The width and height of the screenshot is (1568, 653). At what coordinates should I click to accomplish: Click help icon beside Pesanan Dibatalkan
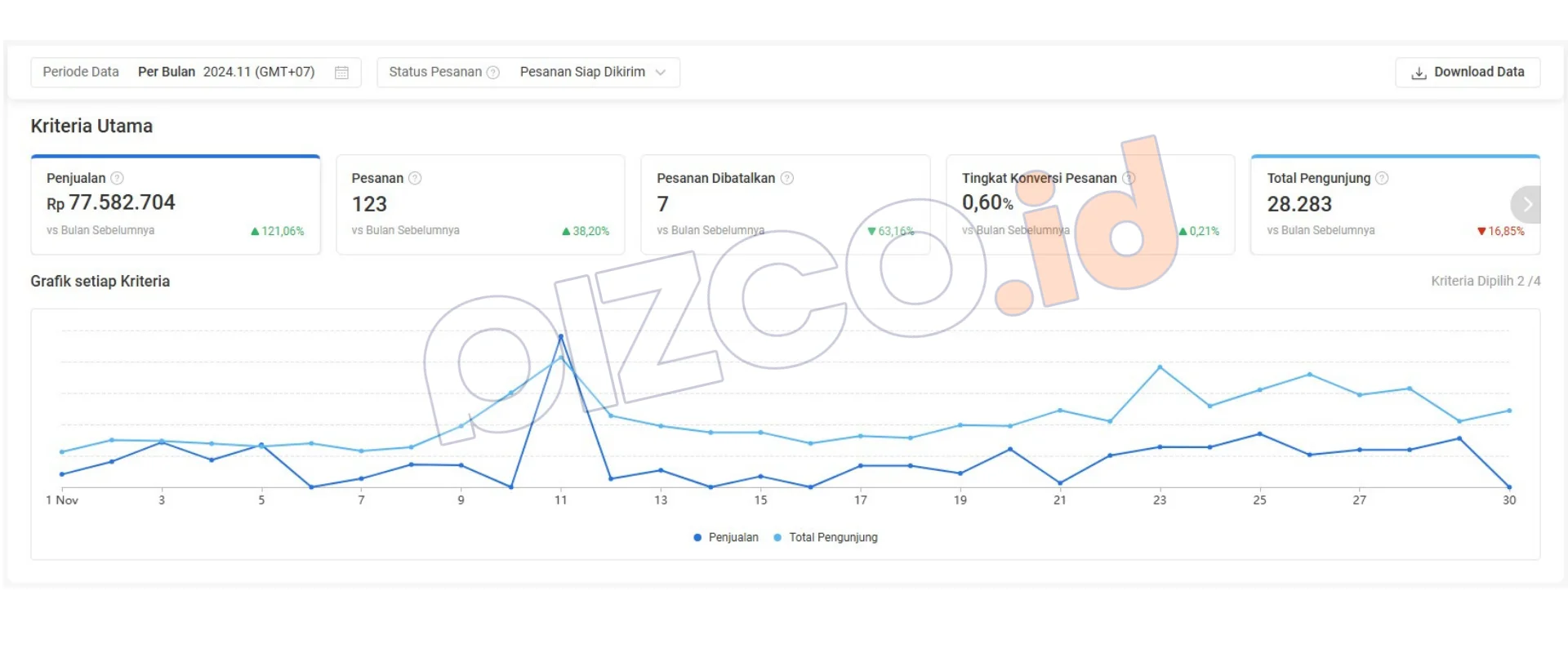point(787,178)
